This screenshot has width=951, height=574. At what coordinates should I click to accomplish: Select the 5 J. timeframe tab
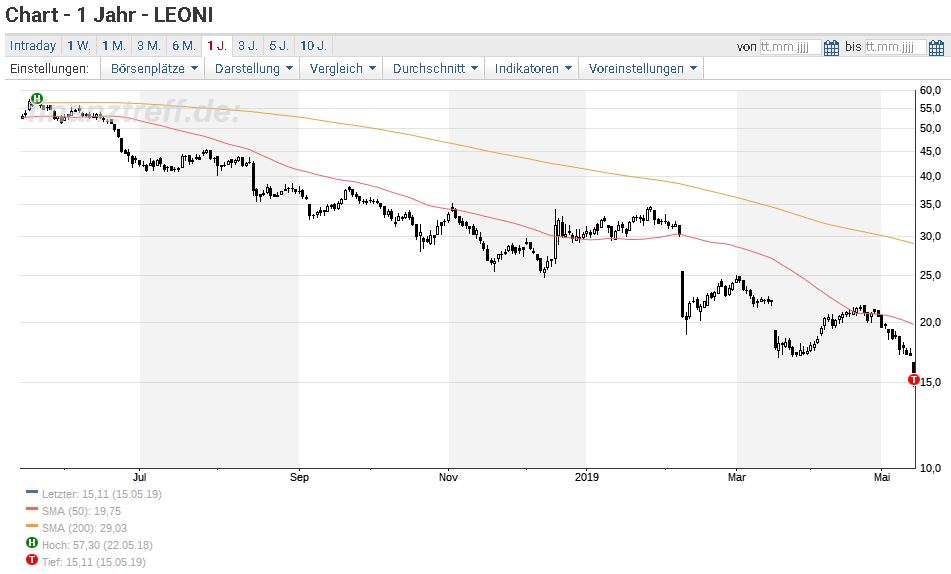[x=278, y=46]
